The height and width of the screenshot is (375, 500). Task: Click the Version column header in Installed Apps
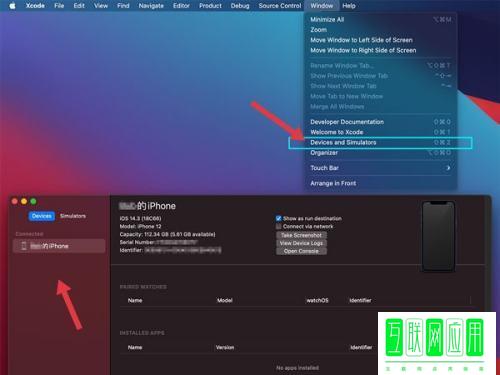(225, 347)
